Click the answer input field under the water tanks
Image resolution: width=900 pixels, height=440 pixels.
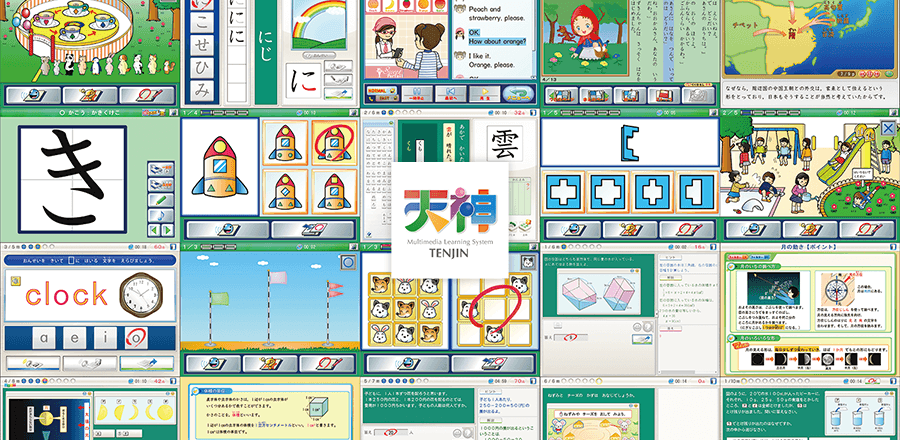coord(572,337)
